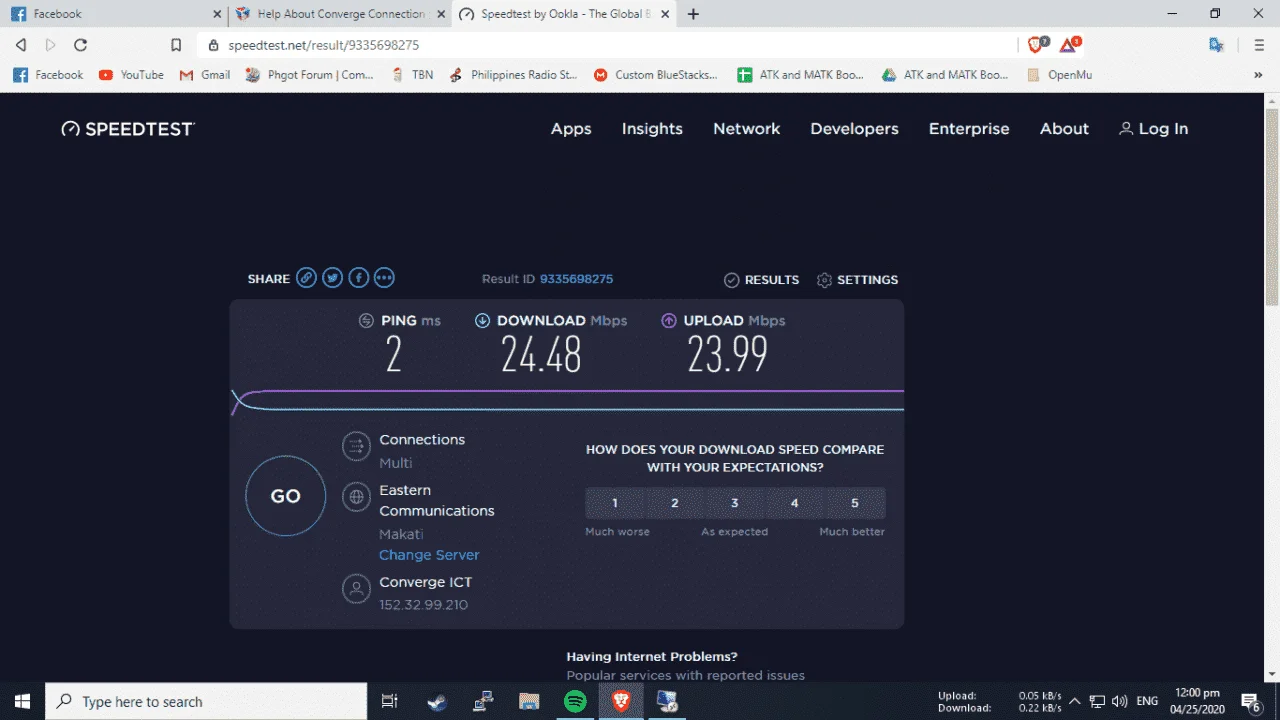This screenshot has width=1280, height=720.
Task: Open Task View on the taskbar
Action: tap(390, 701)
